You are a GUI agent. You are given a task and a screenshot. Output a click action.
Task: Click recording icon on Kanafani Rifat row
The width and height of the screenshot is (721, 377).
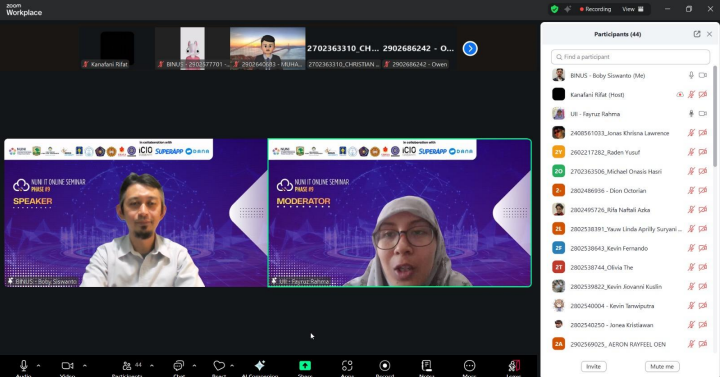[x=680, y=95]
